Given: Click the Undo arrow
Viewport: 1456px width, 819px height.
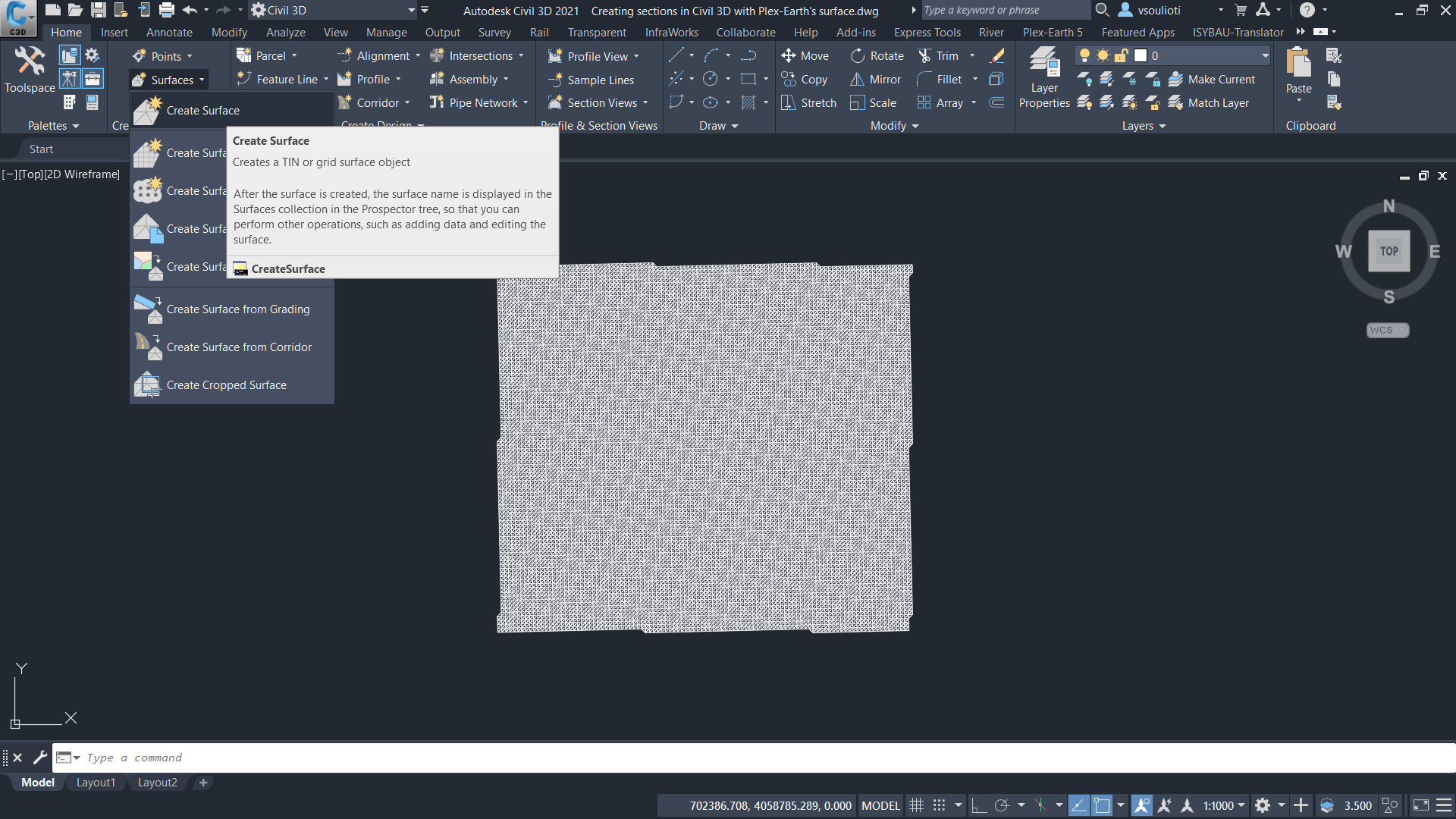Looking at the screenshot, I should (x=190, y=10).
